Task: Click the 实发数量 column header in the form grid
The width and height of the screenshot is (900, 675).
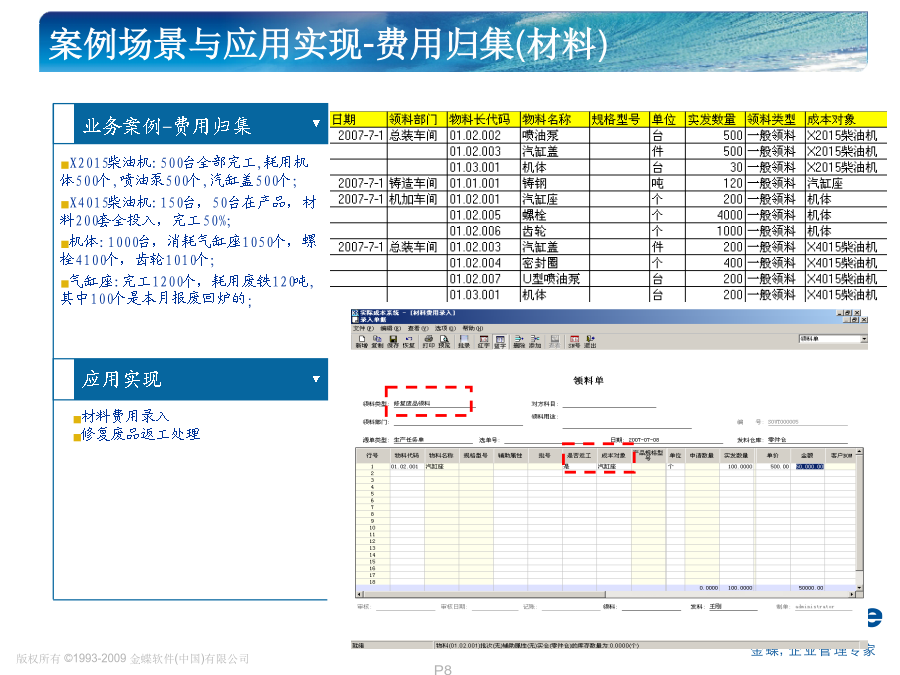Action: (x=736, y=455)
